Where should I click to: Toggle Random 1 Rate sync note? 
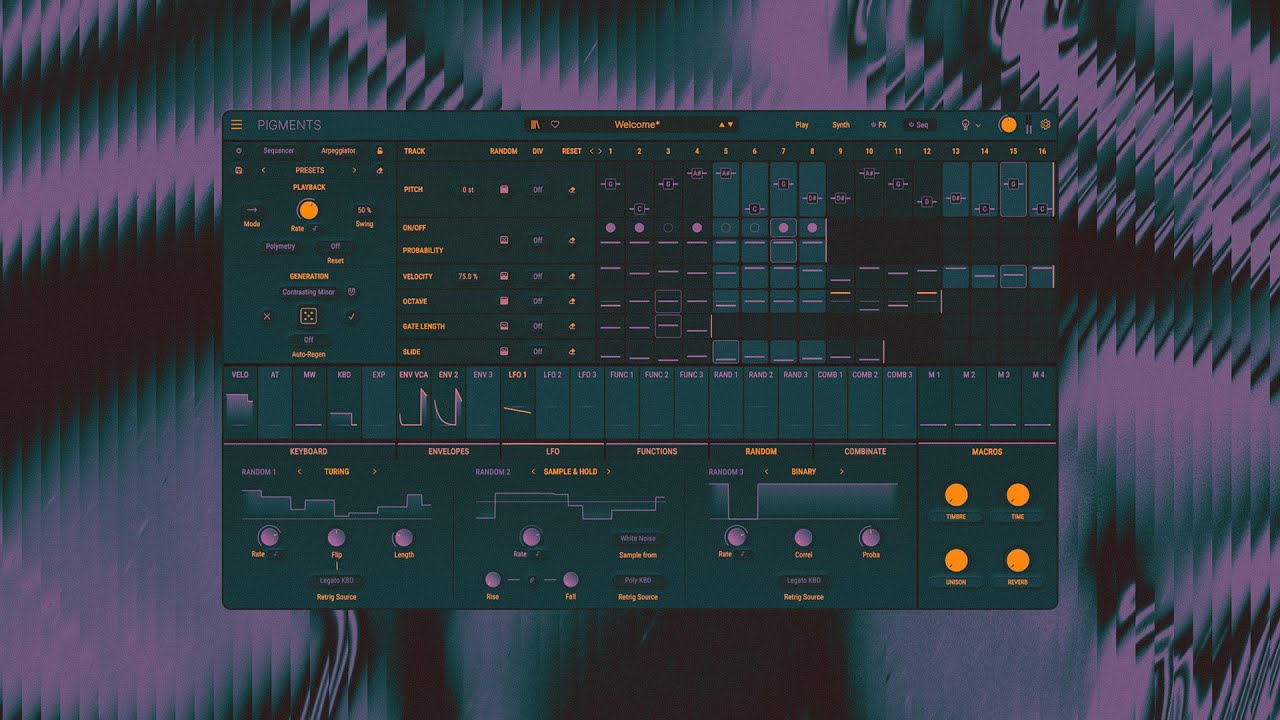(275, 554)
